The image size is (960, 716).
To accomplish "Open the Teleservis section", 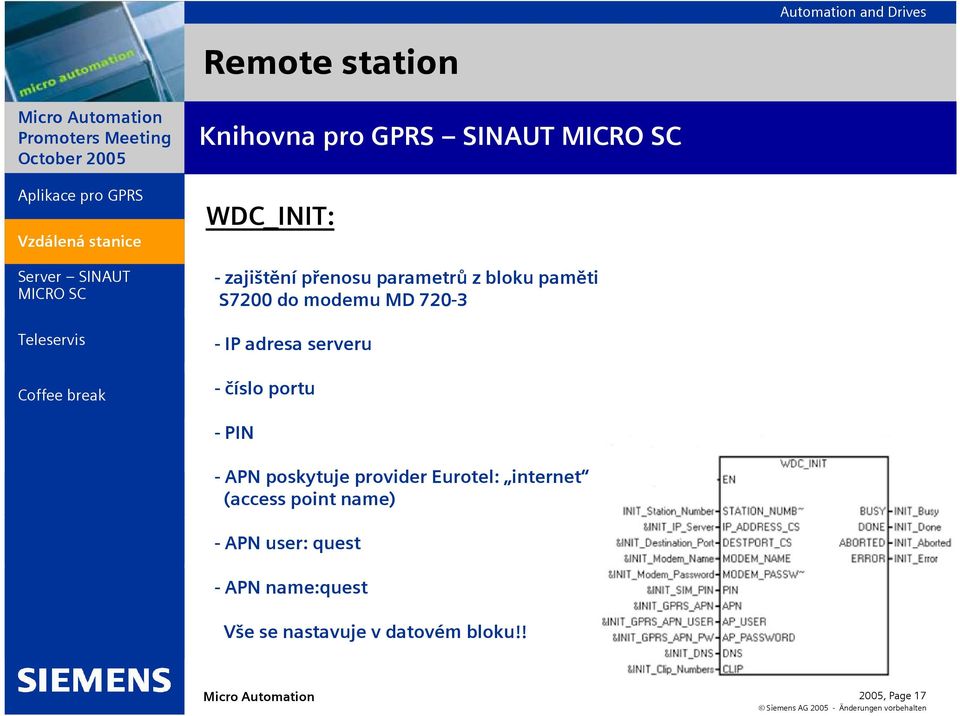I will (51, 340).
